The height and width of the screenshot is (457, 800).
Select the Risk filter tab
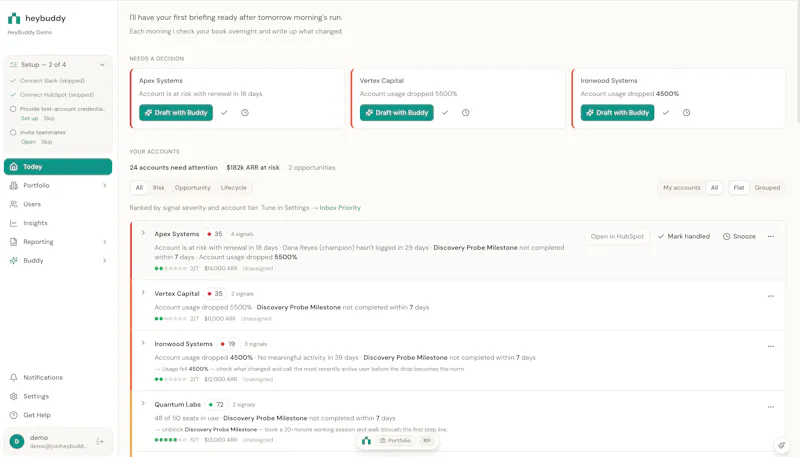tap(159, 188)
